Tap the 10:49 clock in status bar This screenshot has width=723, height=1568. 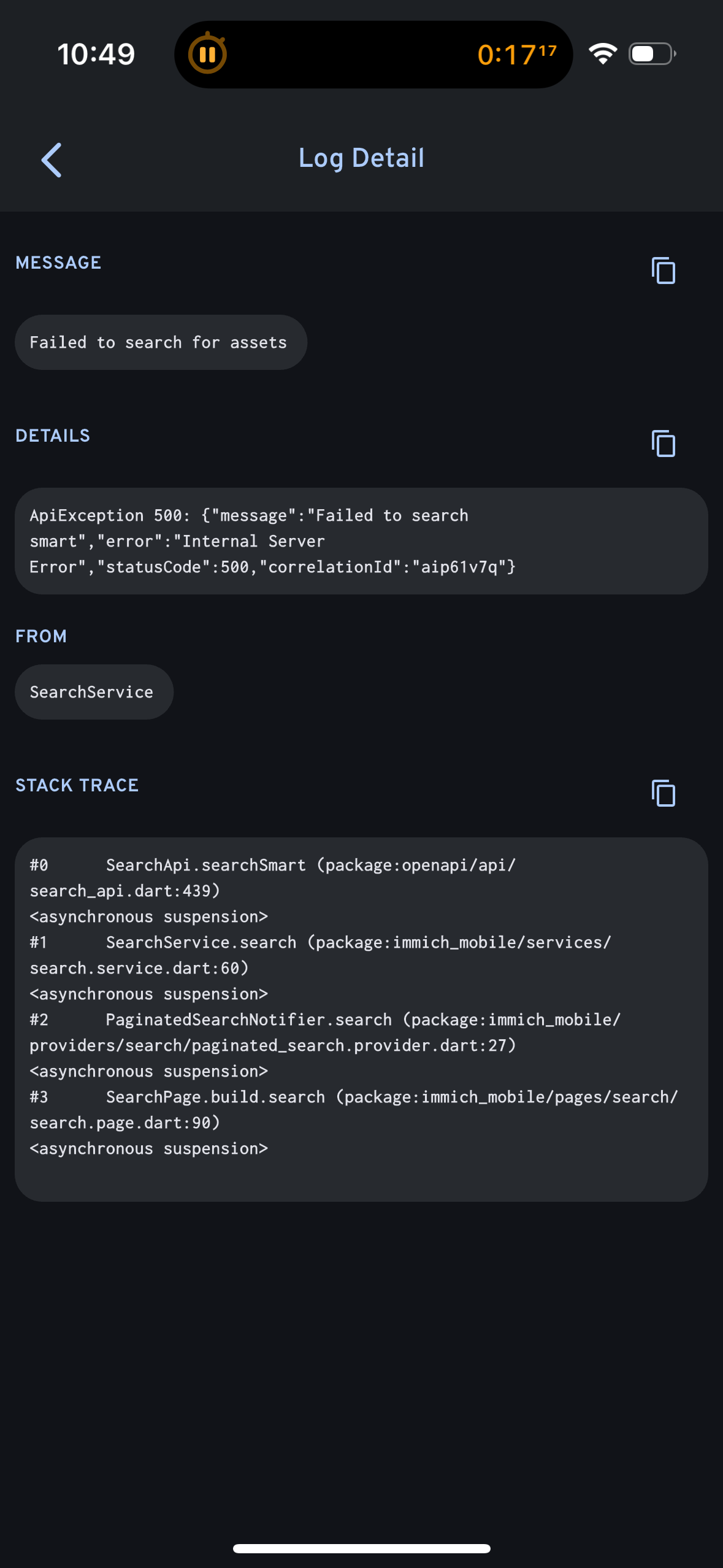coord(96,54)
